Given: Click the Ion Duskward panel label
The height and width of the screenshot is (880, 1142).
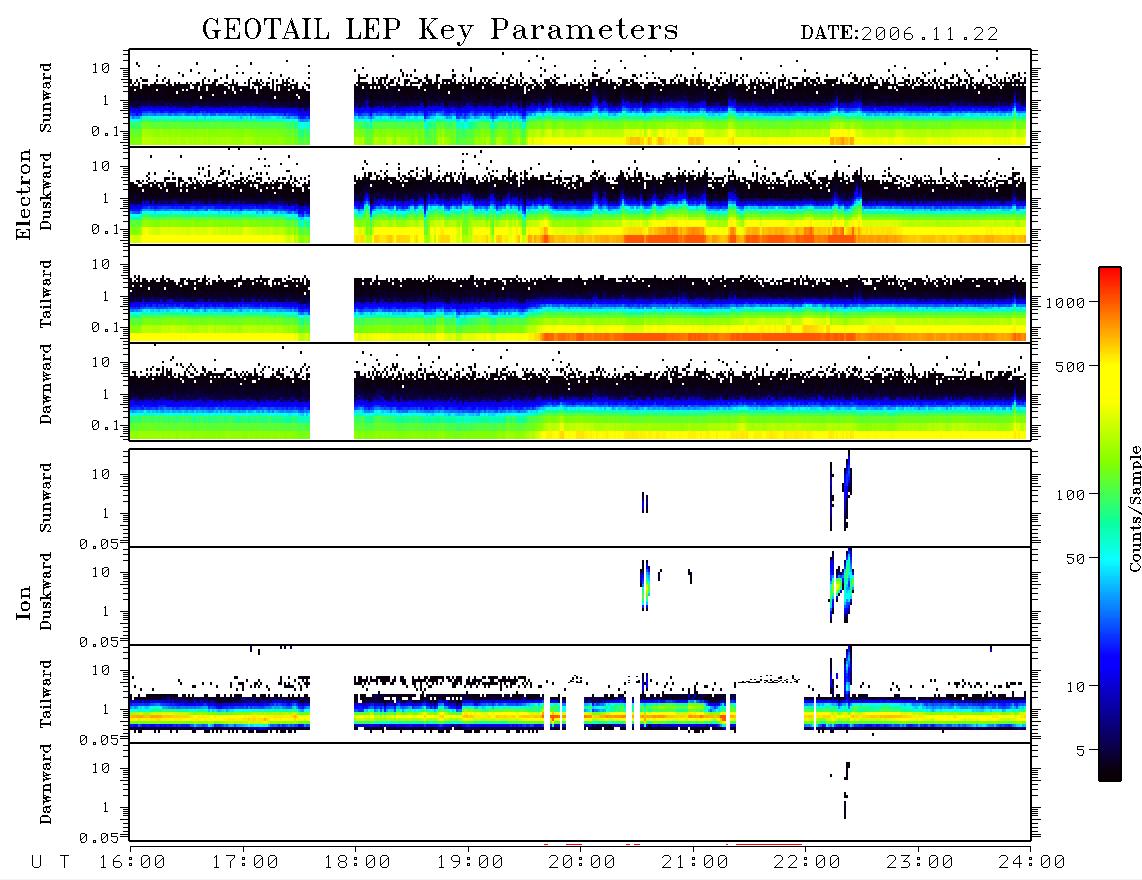Looking at the screenshot, I should point(45,592).
